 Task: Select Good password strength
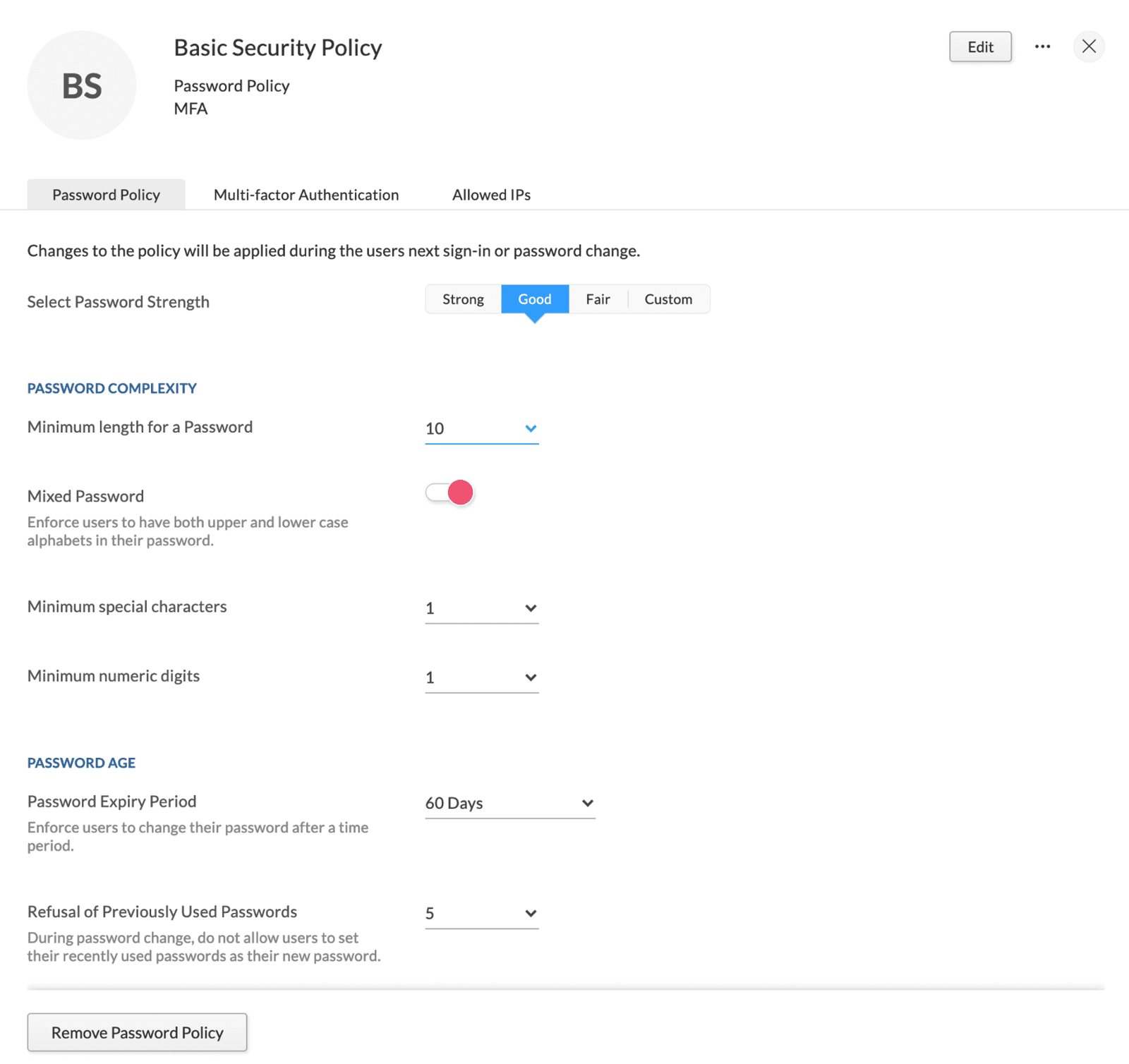[x=535, y=299]
